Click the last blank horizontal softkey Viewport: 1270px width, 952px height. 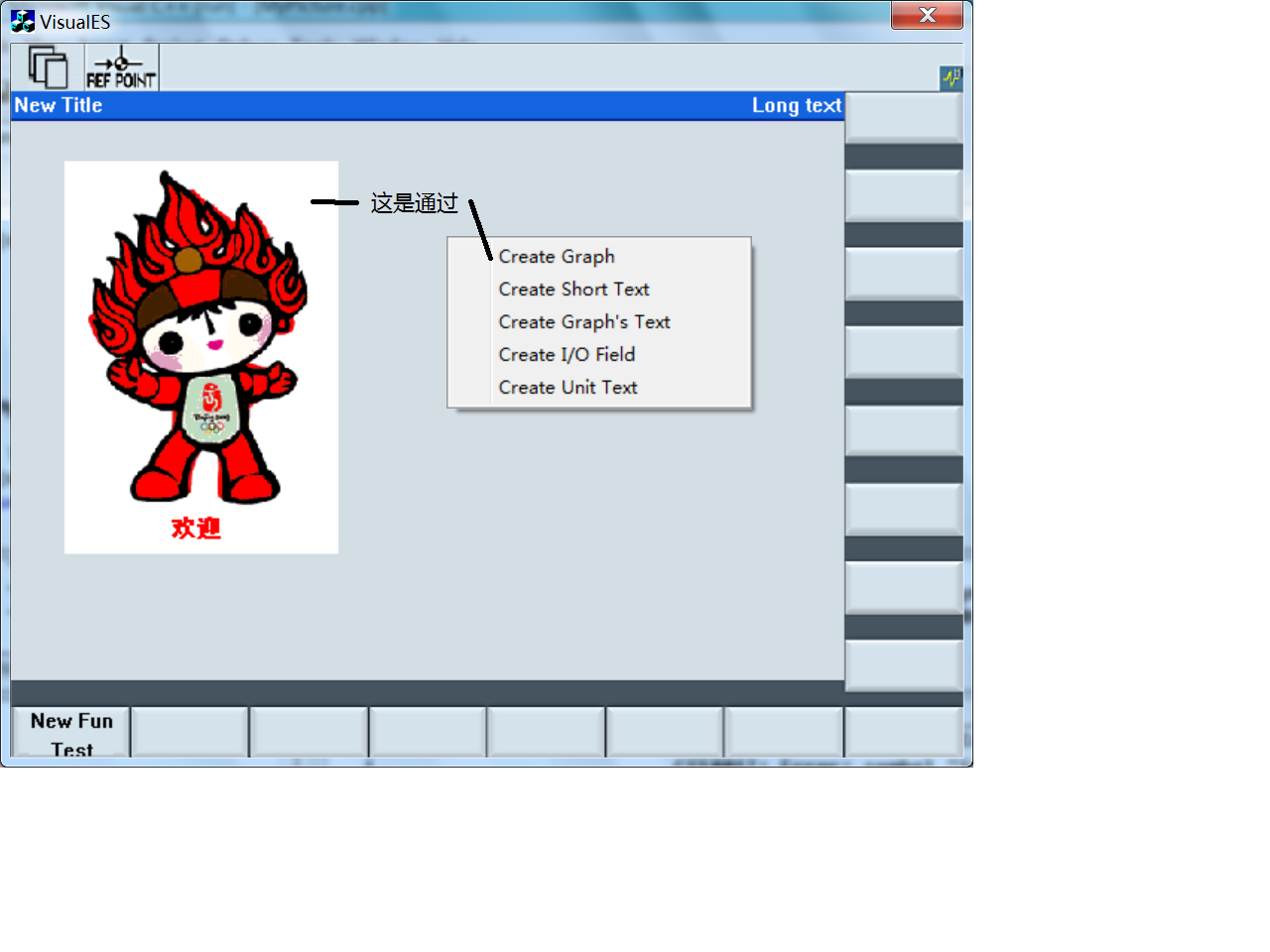point(903,733)
